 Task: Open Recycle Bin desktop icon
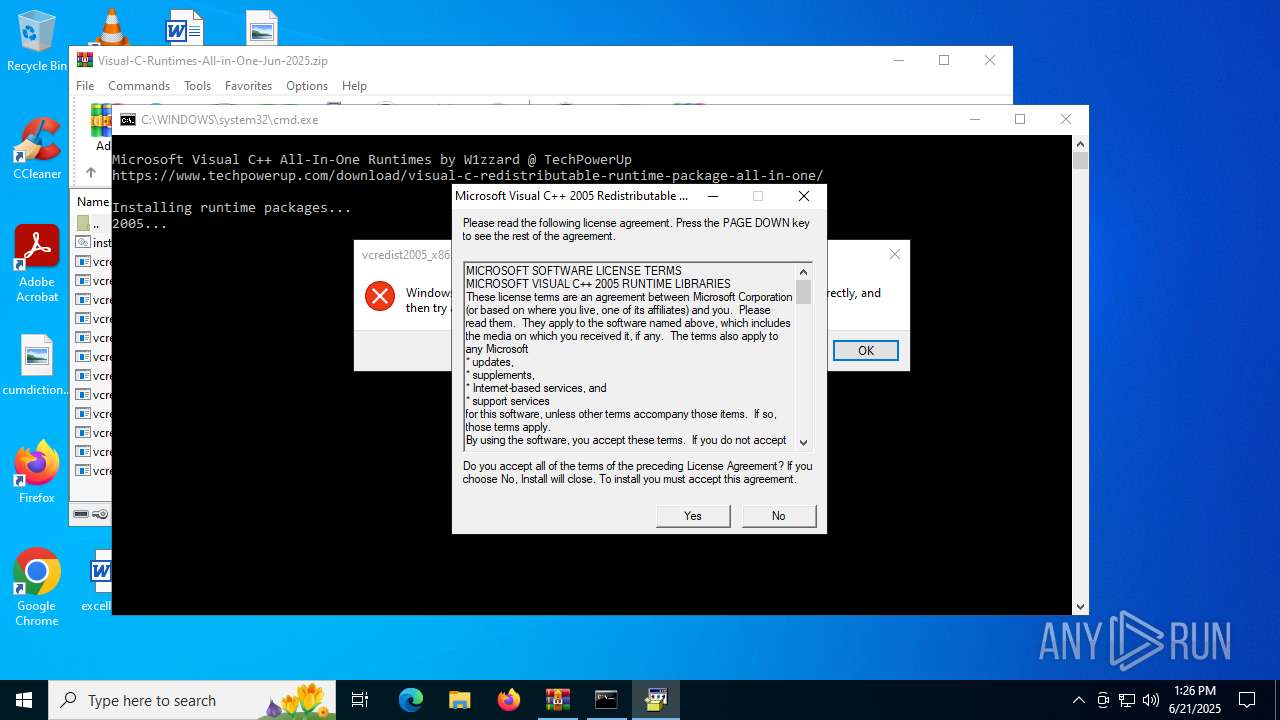pos(37,41)
